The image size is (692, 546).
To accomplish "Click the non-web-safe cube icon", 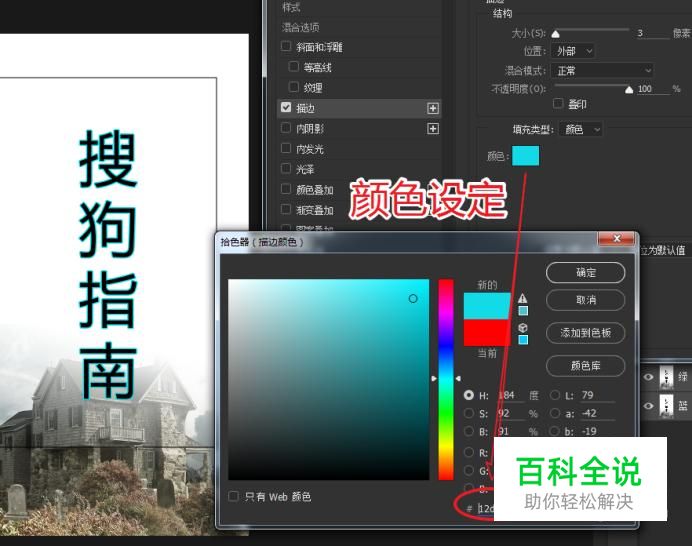I will click(x=523, y=328).
